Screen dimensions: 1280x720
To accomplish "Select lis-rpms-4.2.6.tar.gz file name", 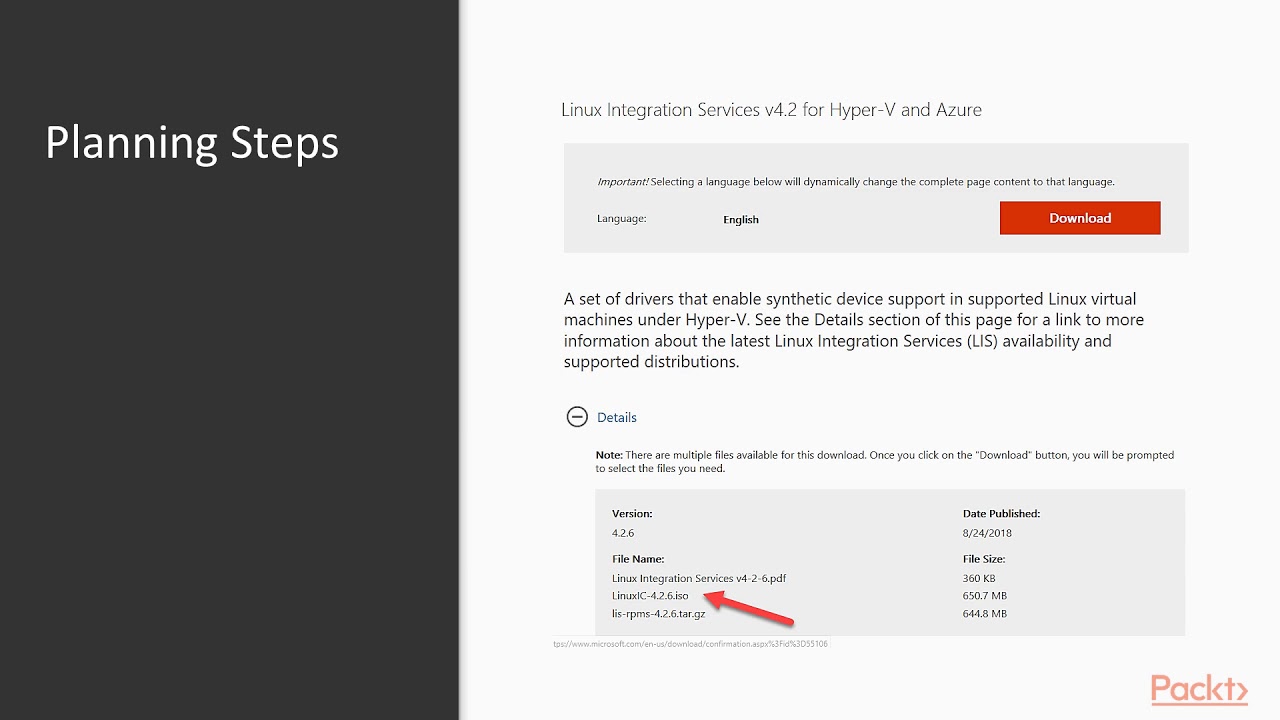I will 658,614.
